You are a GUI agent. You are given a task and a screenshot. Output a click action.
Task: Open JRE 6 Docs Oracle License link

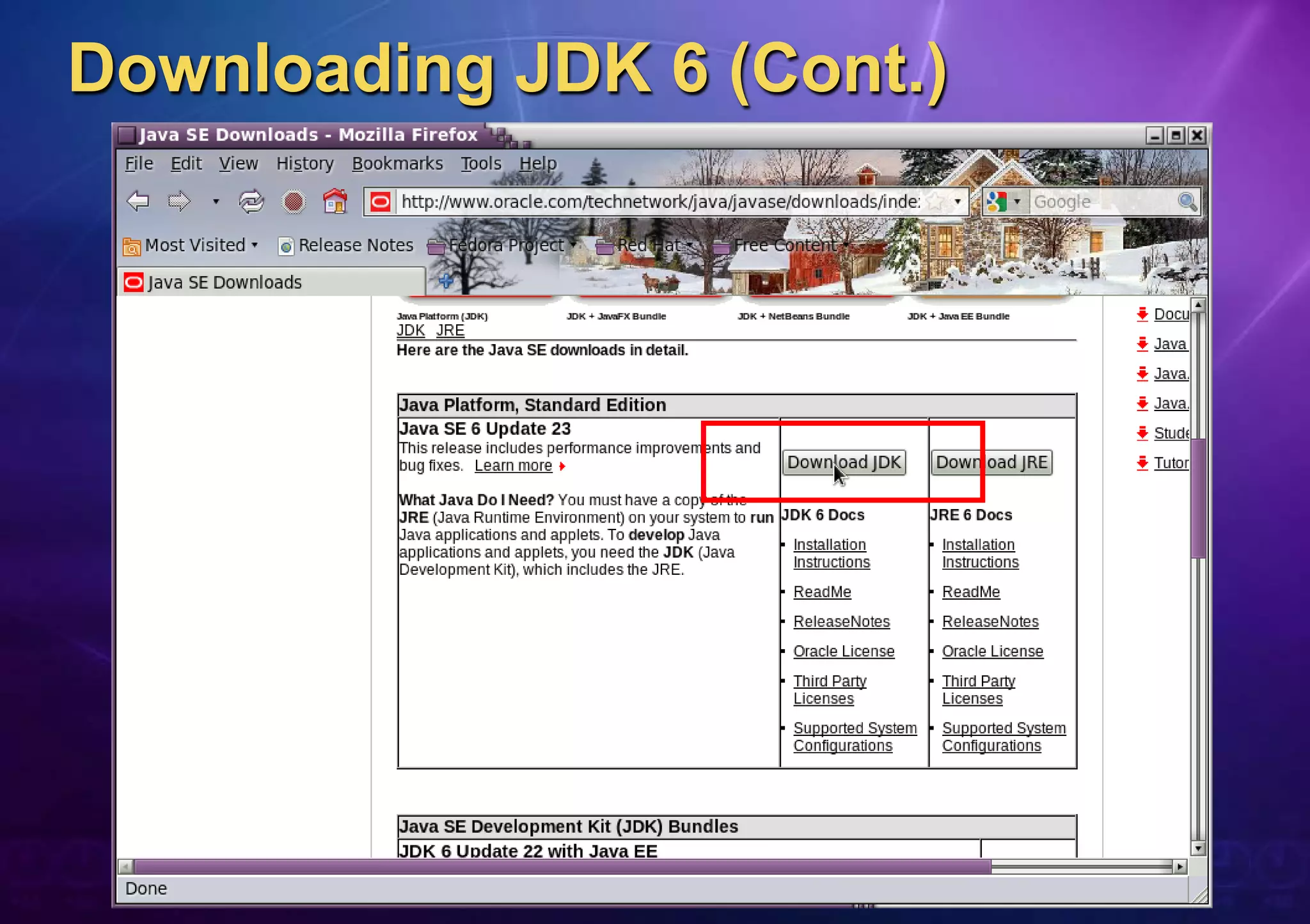(x=993, y=651)
